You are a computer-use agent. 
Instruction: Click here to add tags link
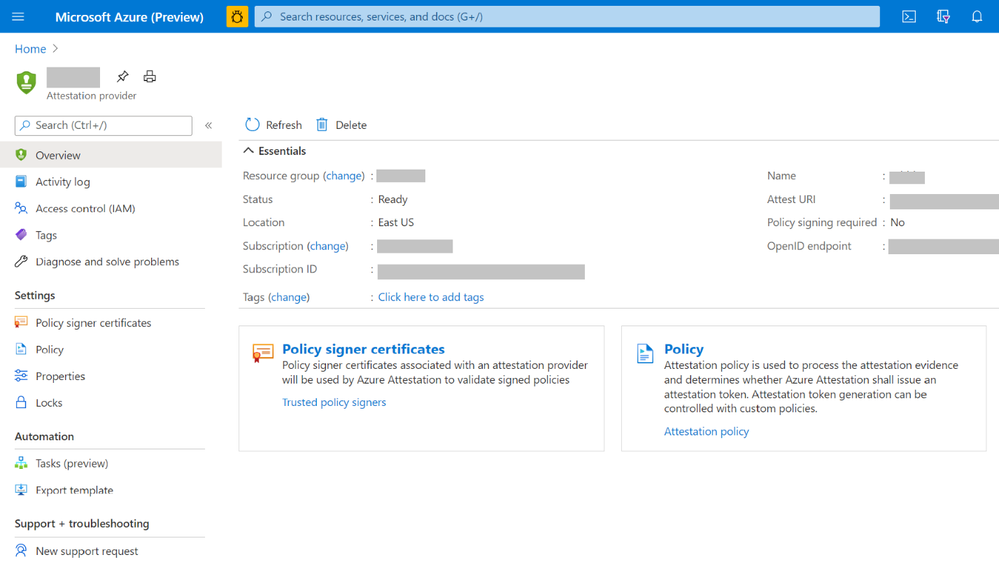(431, 297)
